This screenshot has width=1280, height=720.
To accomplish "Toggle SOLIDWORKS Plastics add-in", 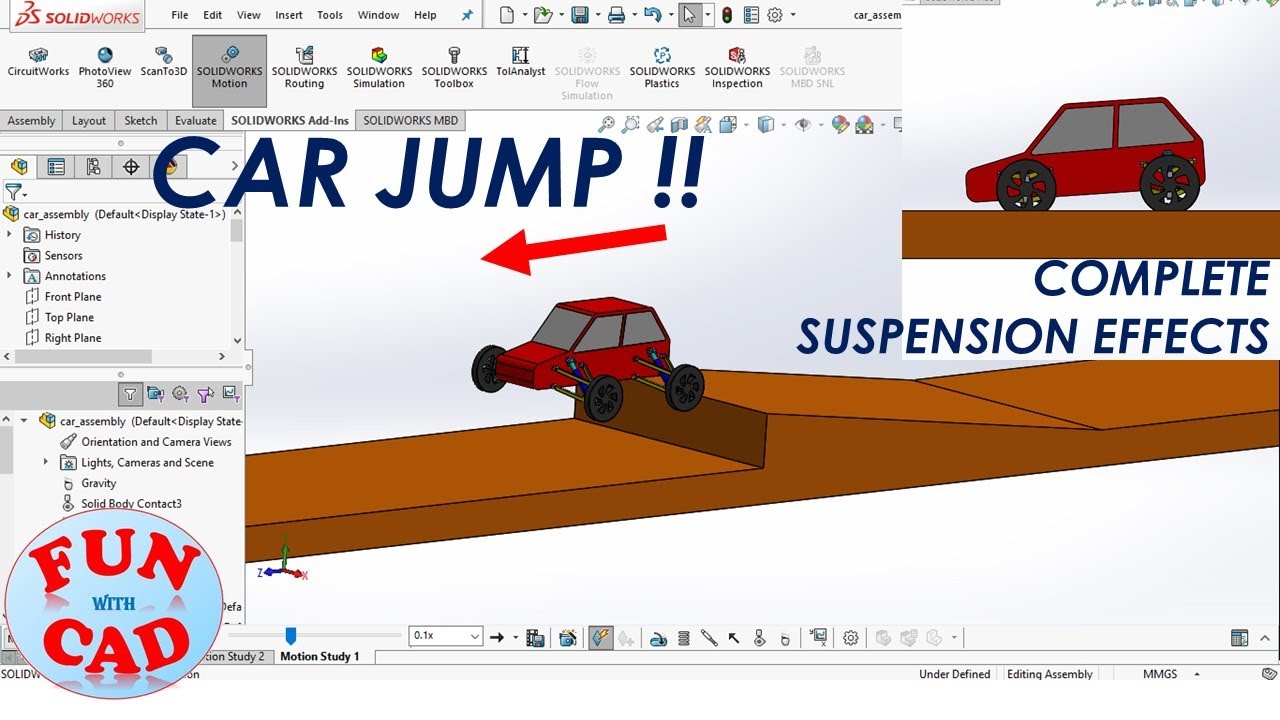I will tap(662, 68).
